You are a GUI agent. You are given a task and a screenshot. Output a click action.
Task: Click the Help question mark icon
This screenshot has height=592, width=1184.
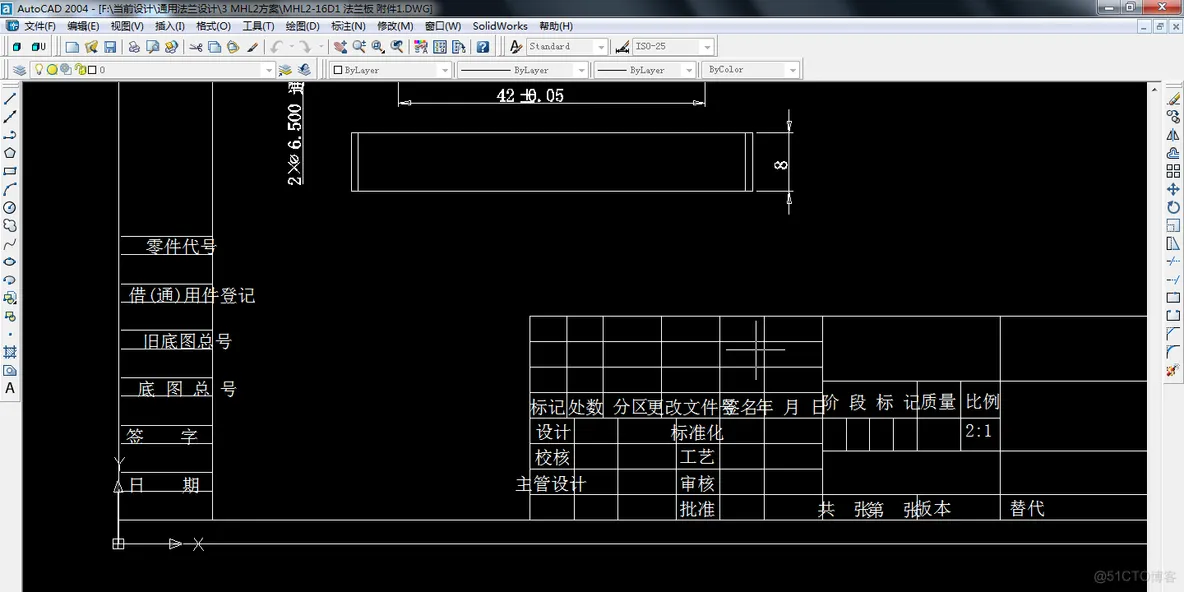pyautogui.click(x=483, y=47)
